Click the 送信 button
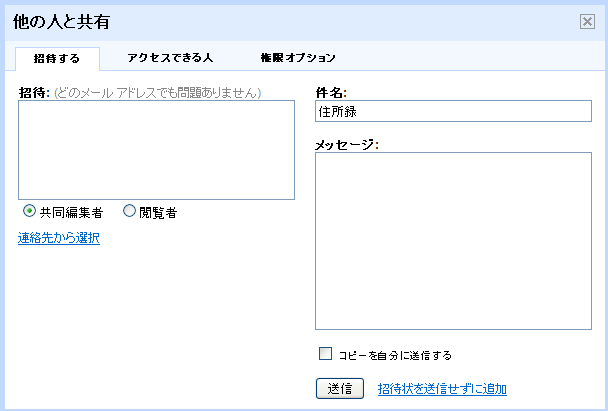Screen dimensions: 608x411 [x=340, y=389]
